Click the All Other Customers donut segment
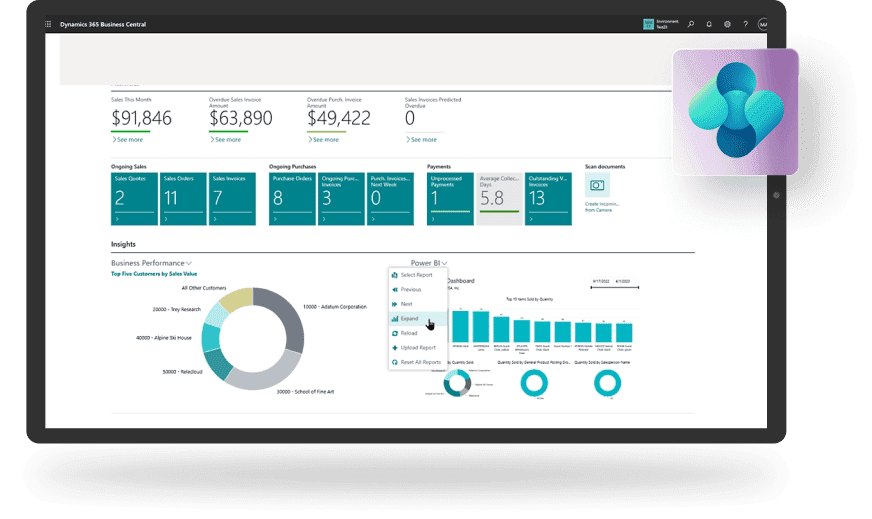 (236, 299)
